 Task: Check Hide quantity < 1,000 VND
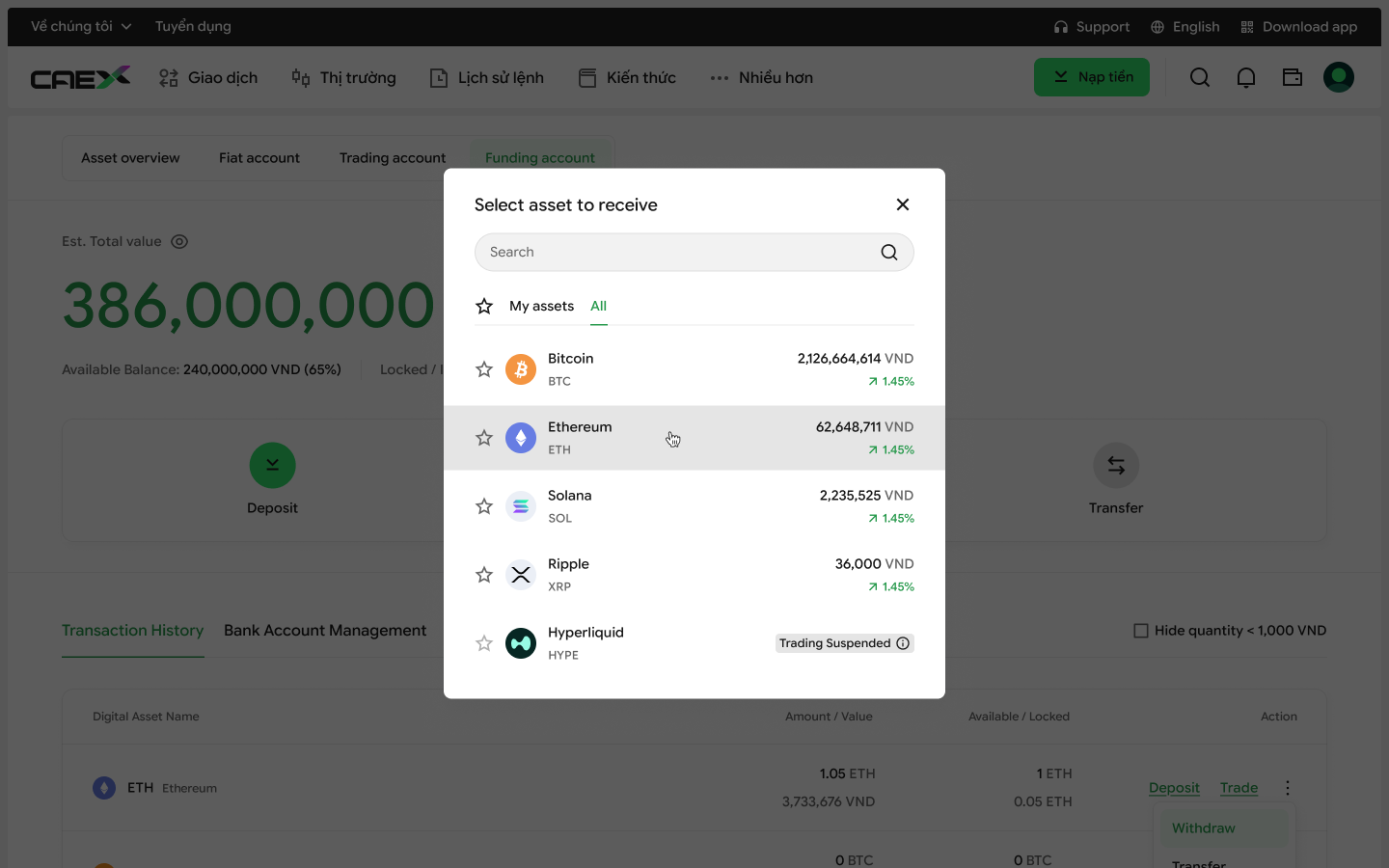point(1141,631)
